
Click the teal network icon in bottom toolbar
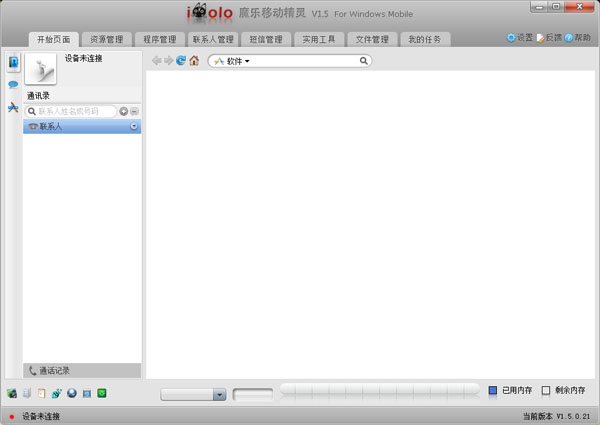(x=57, y=393)
